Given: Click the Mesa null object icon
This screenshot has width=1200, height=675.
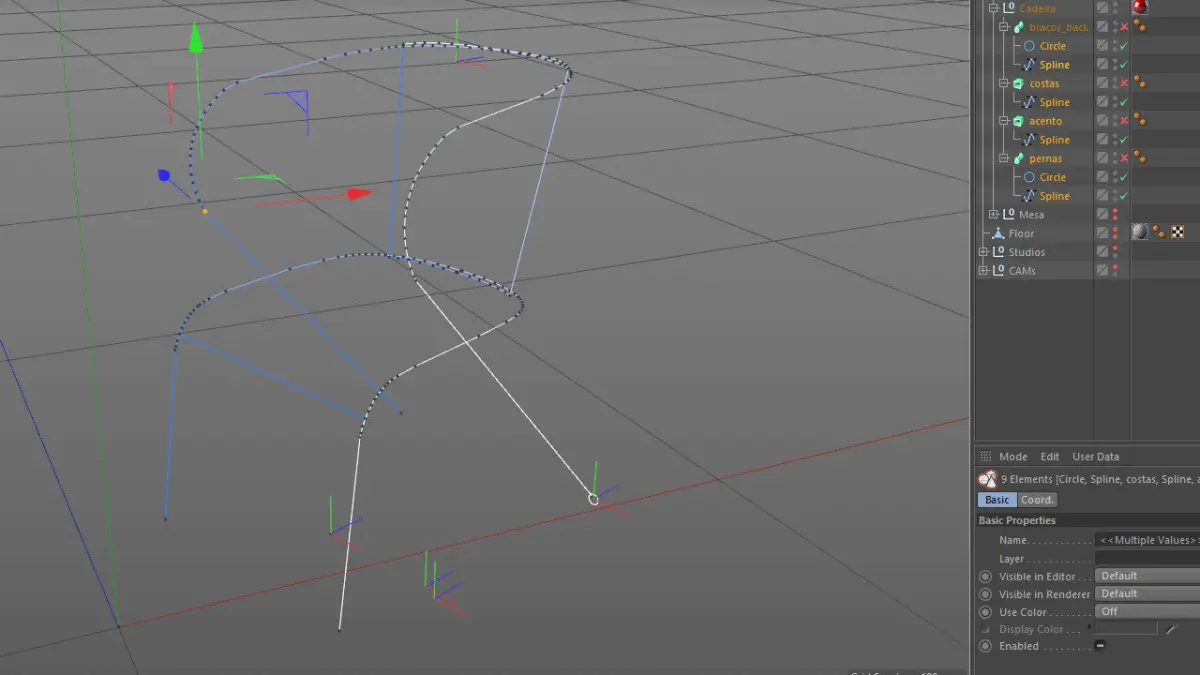Looking at the screenshot, I should pyautogui.click(x=1008, y=215).
